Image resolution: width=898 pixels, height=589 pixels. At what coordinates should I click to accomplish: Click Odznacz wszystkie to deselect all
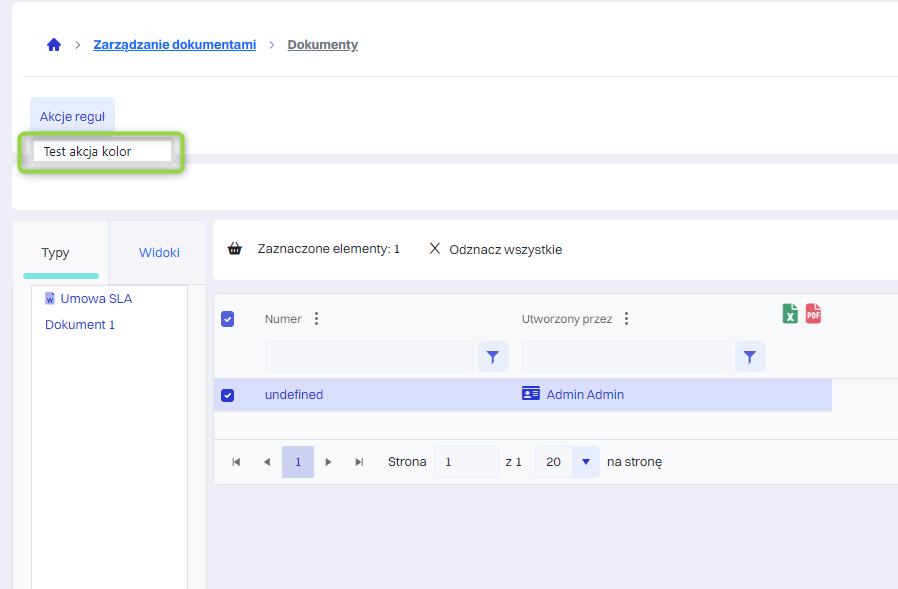(x=496, y=249)
